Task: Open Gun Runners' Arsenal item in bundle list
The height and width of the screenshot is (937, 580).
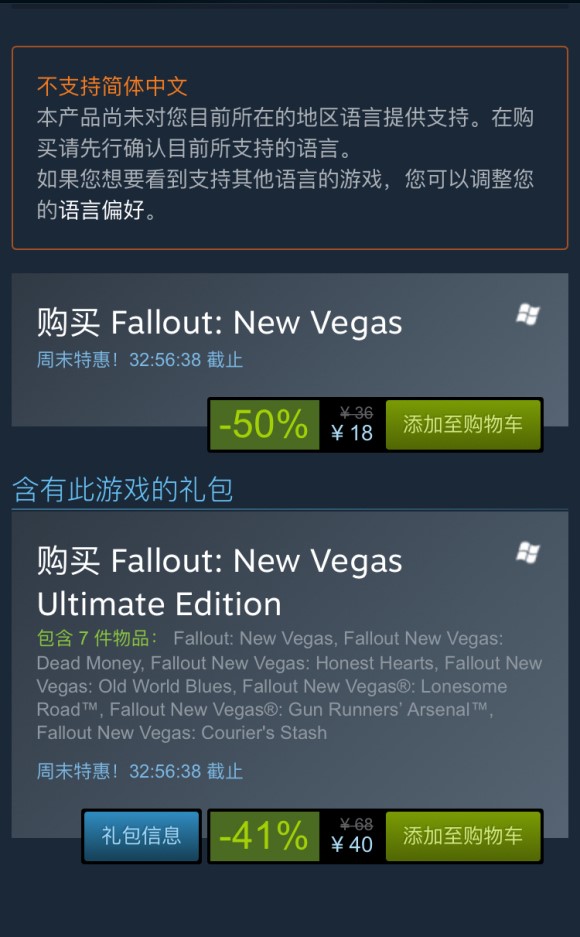Action: (299, 709)
